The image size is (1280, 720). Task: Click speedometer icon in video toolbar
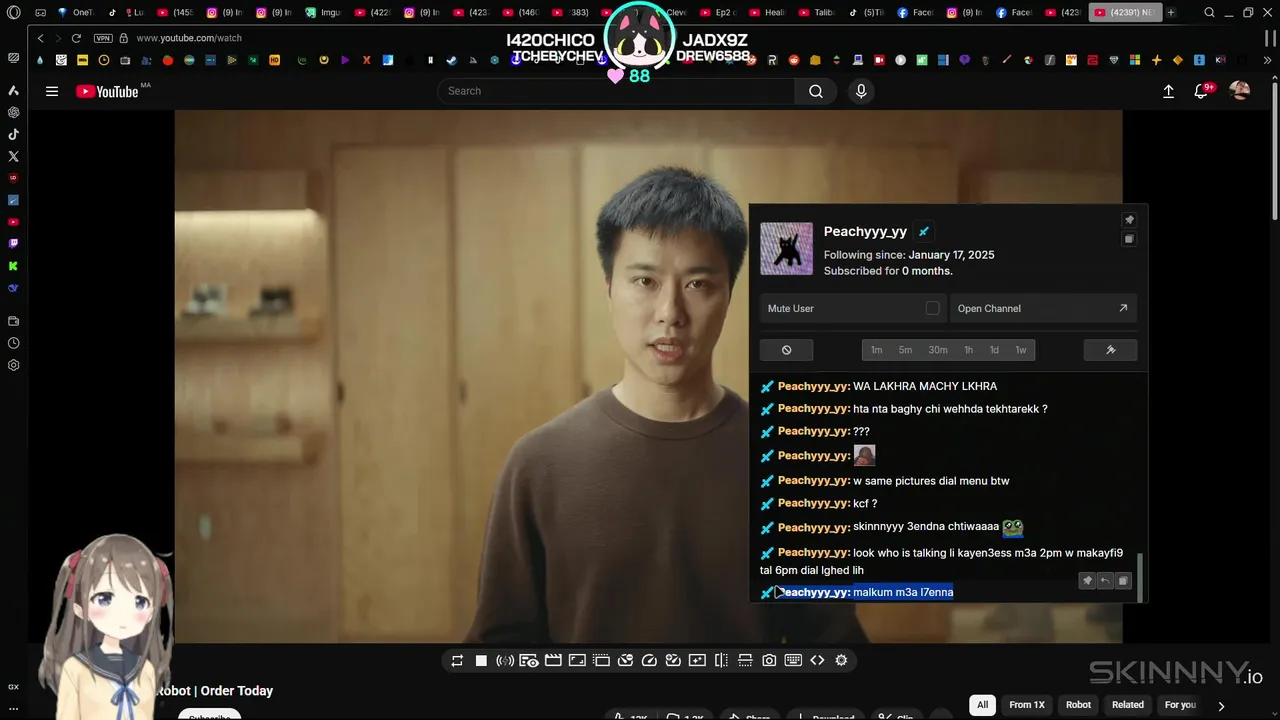coord(649,660)
